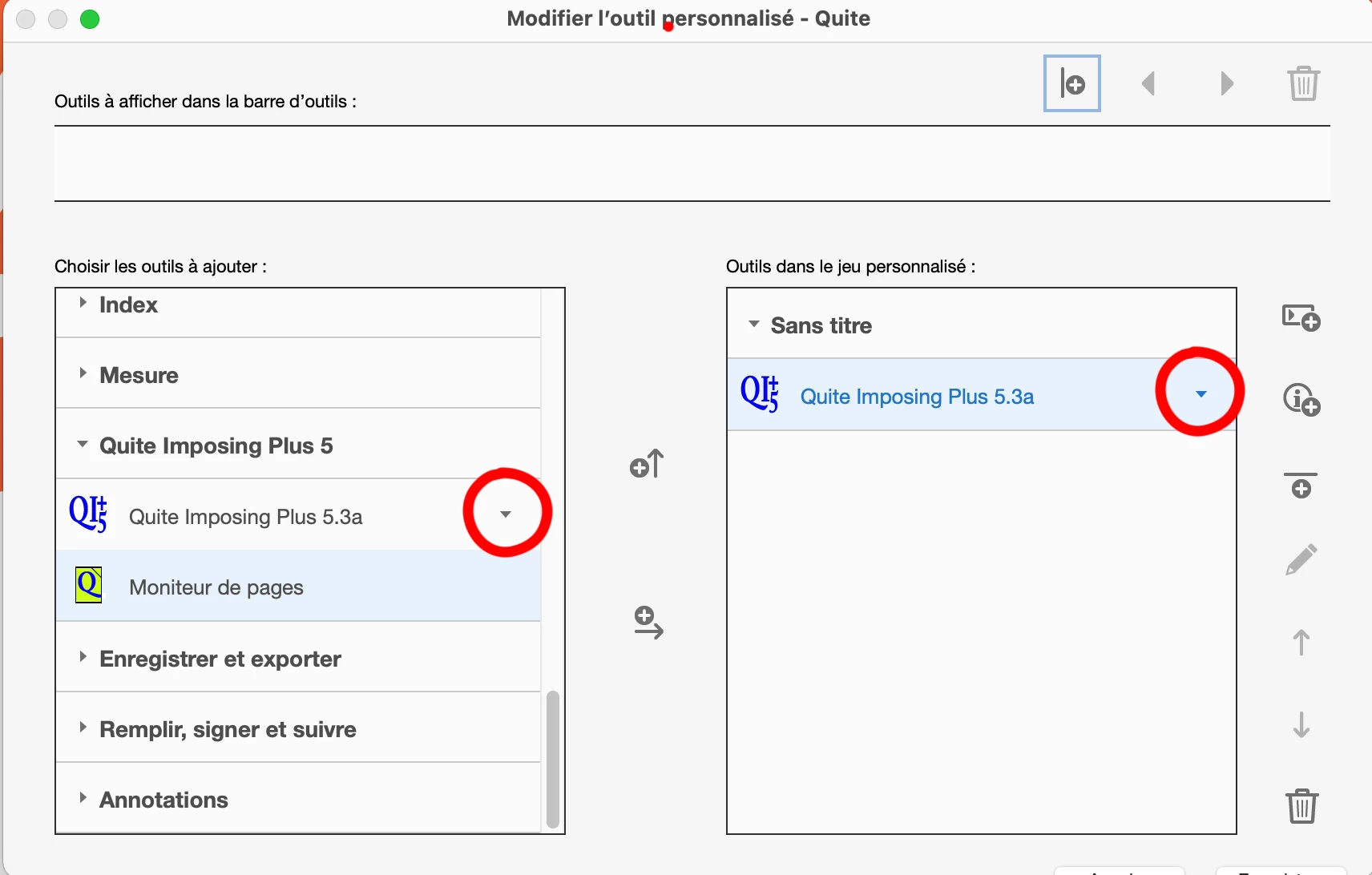The image size is (1372, 875).
Task: Click the move down arrow icon
Action: [x=1301, y=724]
